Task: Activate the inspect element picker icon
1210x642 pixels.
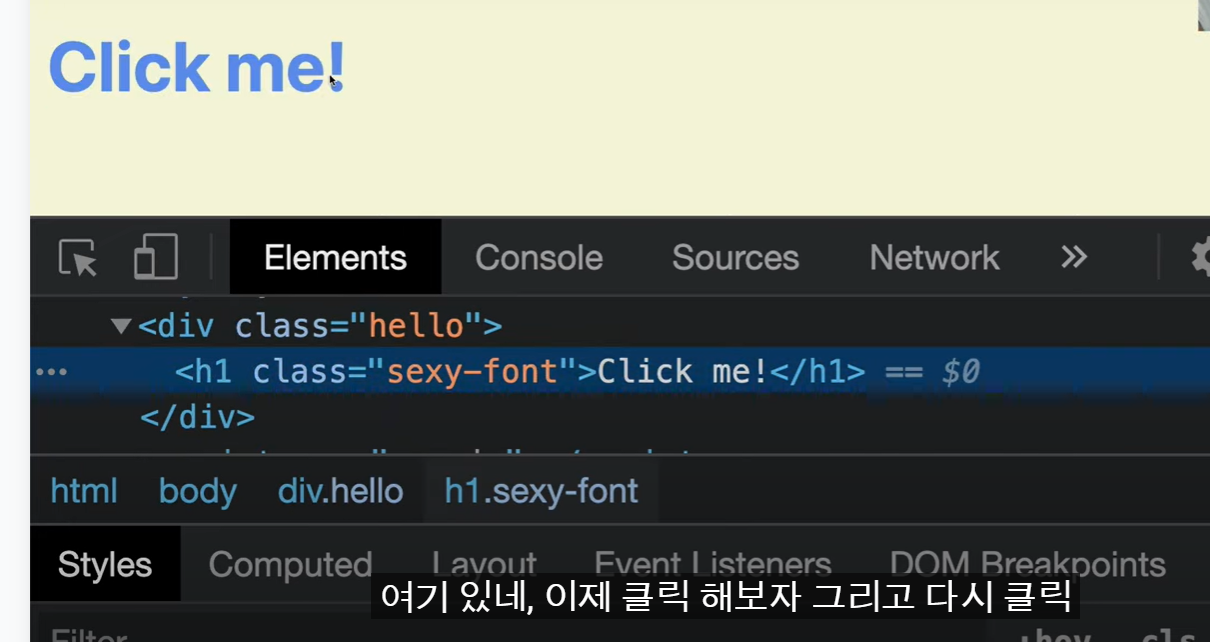Action: point(78,257)
